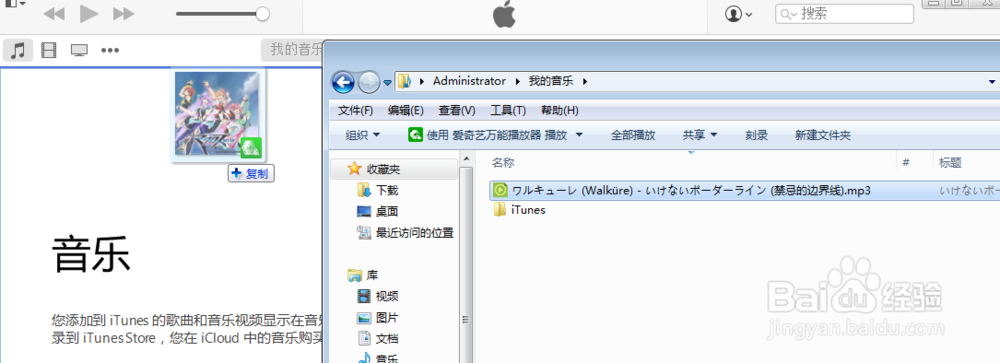This screenshot has height=363, width=1000.
Task: Click the iTunes play button
Action: point(89,13)
